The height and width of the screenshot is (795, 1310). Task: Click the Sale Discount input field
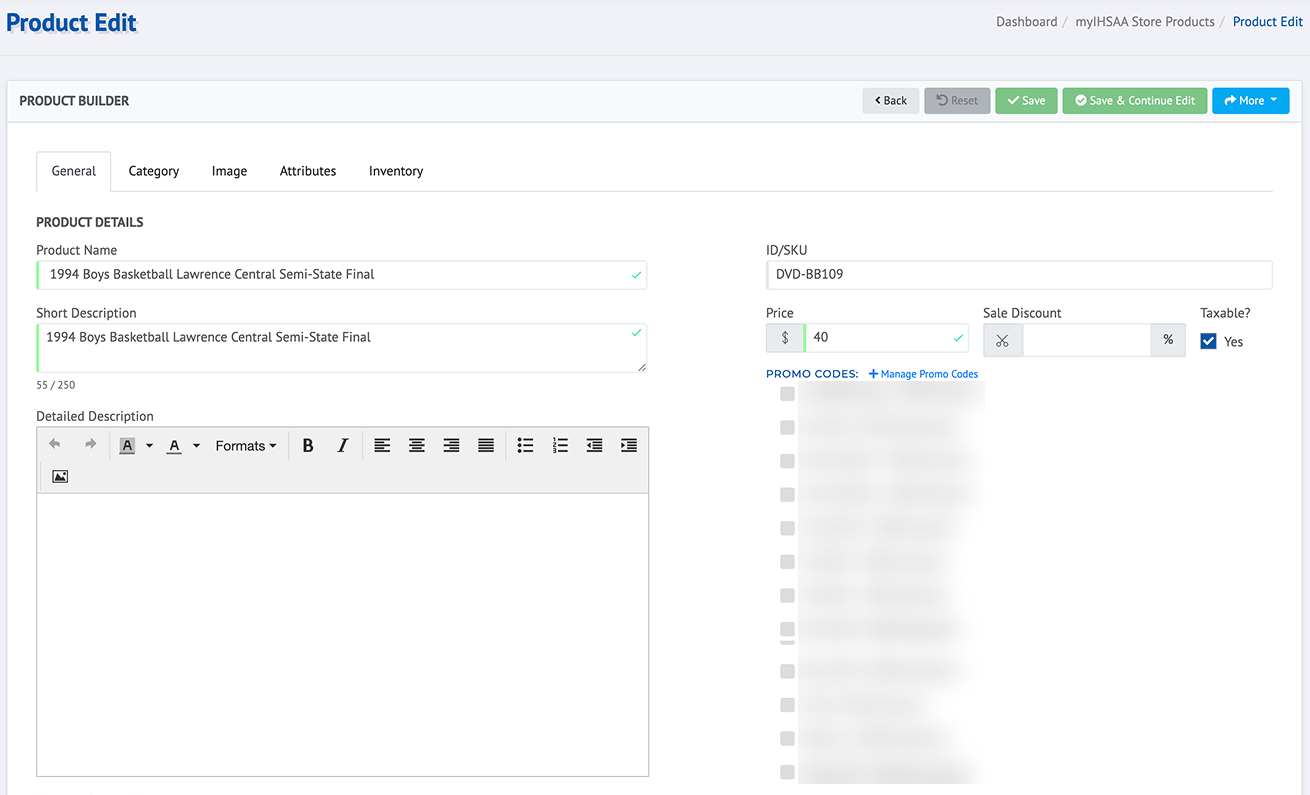tap(1086, 340)
